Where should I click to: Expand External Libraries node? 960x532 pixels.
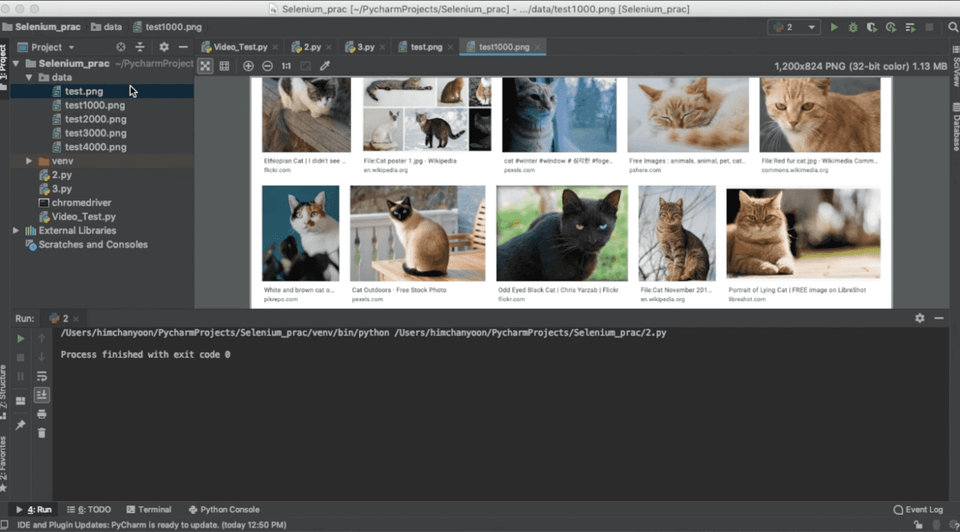[x=16, y=231]
